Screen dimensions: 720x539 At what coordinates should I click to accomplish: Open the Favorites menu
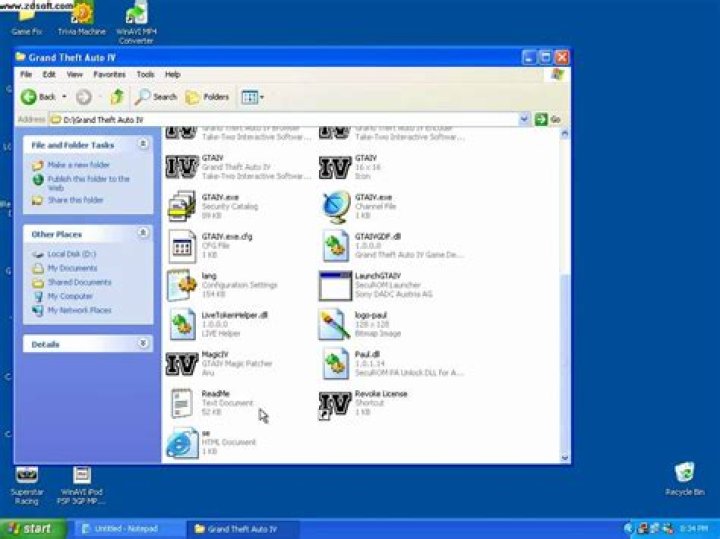pyautogui.click(x=109, y=74)
